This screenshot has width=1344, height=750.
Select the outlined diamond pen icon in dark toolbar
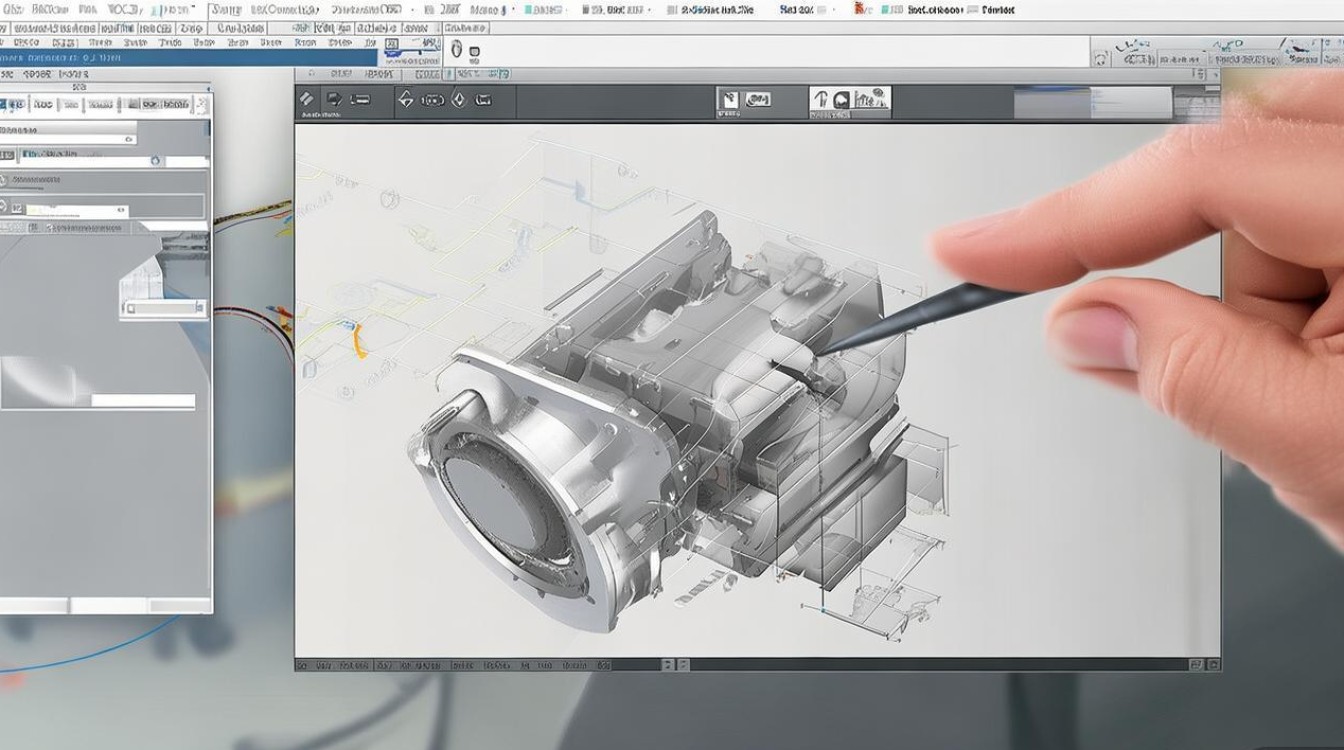(405, 99)
